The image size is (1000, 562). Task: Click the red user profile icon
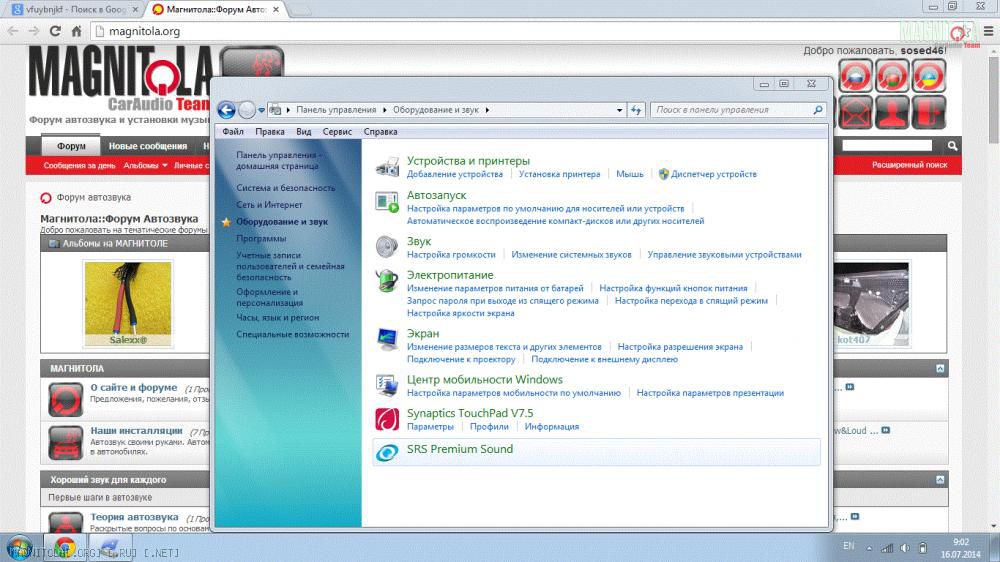click(892, 112)
